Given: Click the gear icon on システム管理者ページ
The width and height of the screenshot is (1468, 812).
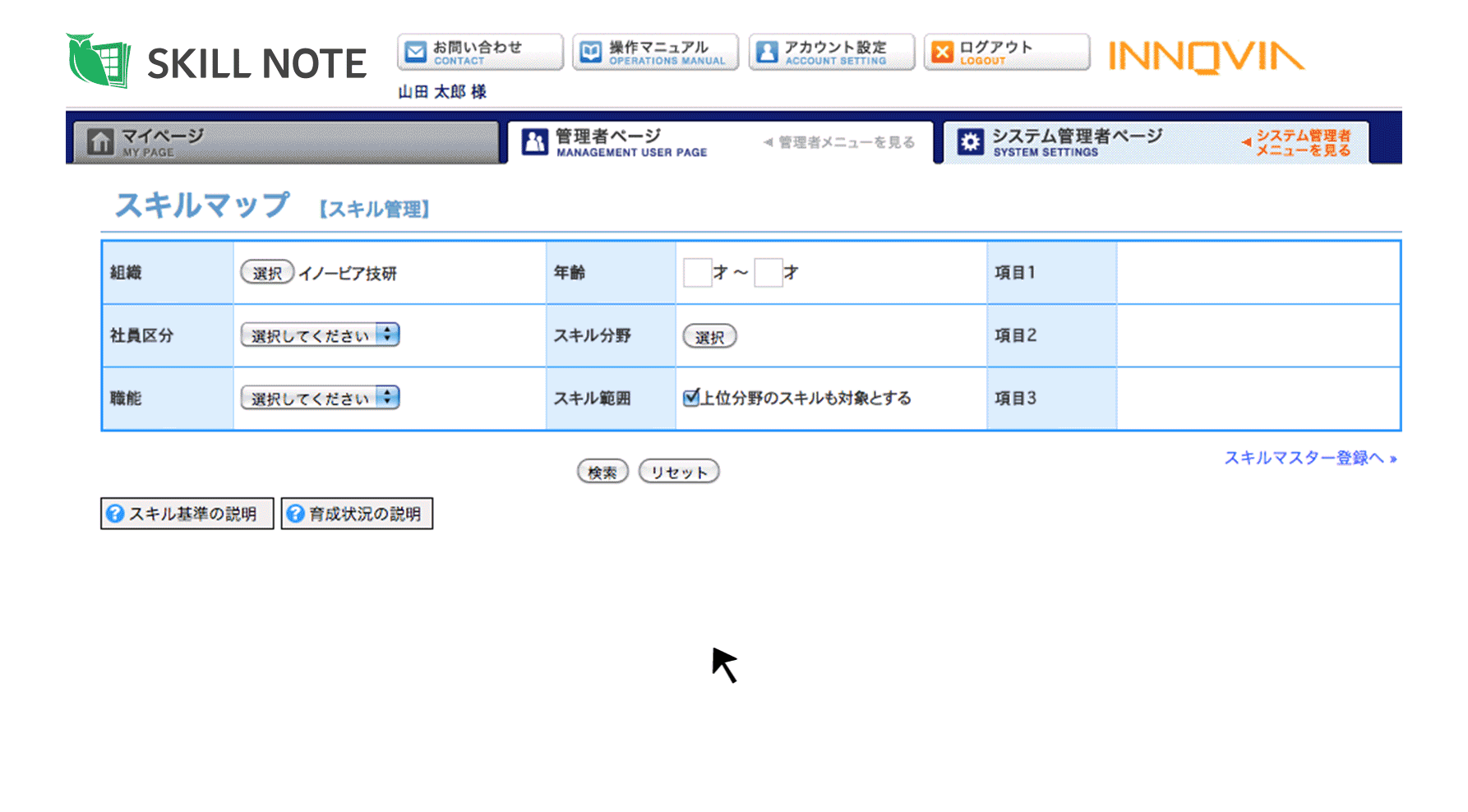Looking at the screenshot, I should (971, 141).
